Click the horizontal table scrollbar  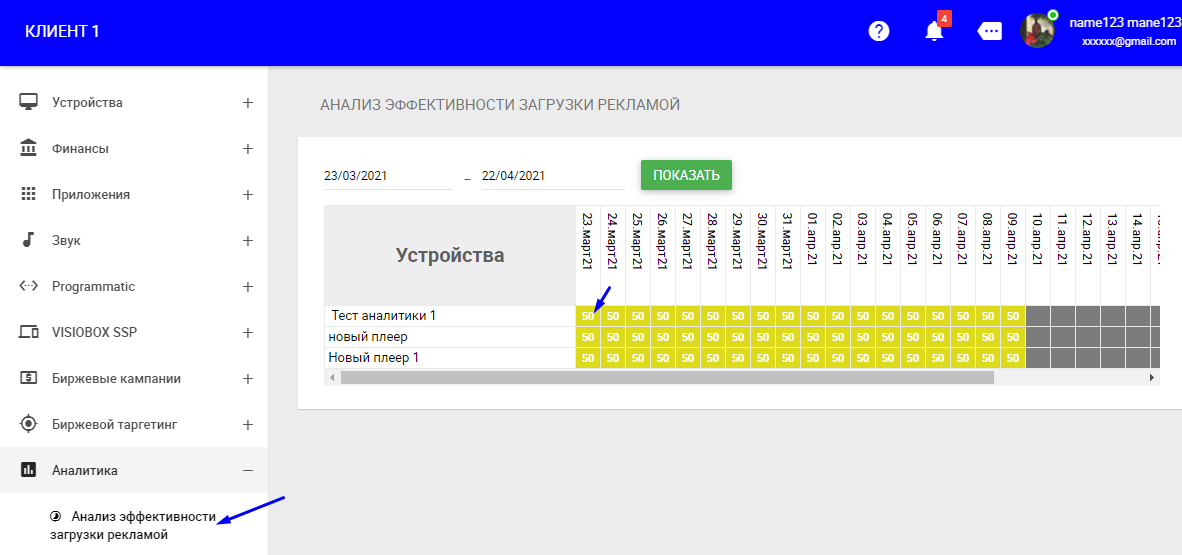(666, 378)
